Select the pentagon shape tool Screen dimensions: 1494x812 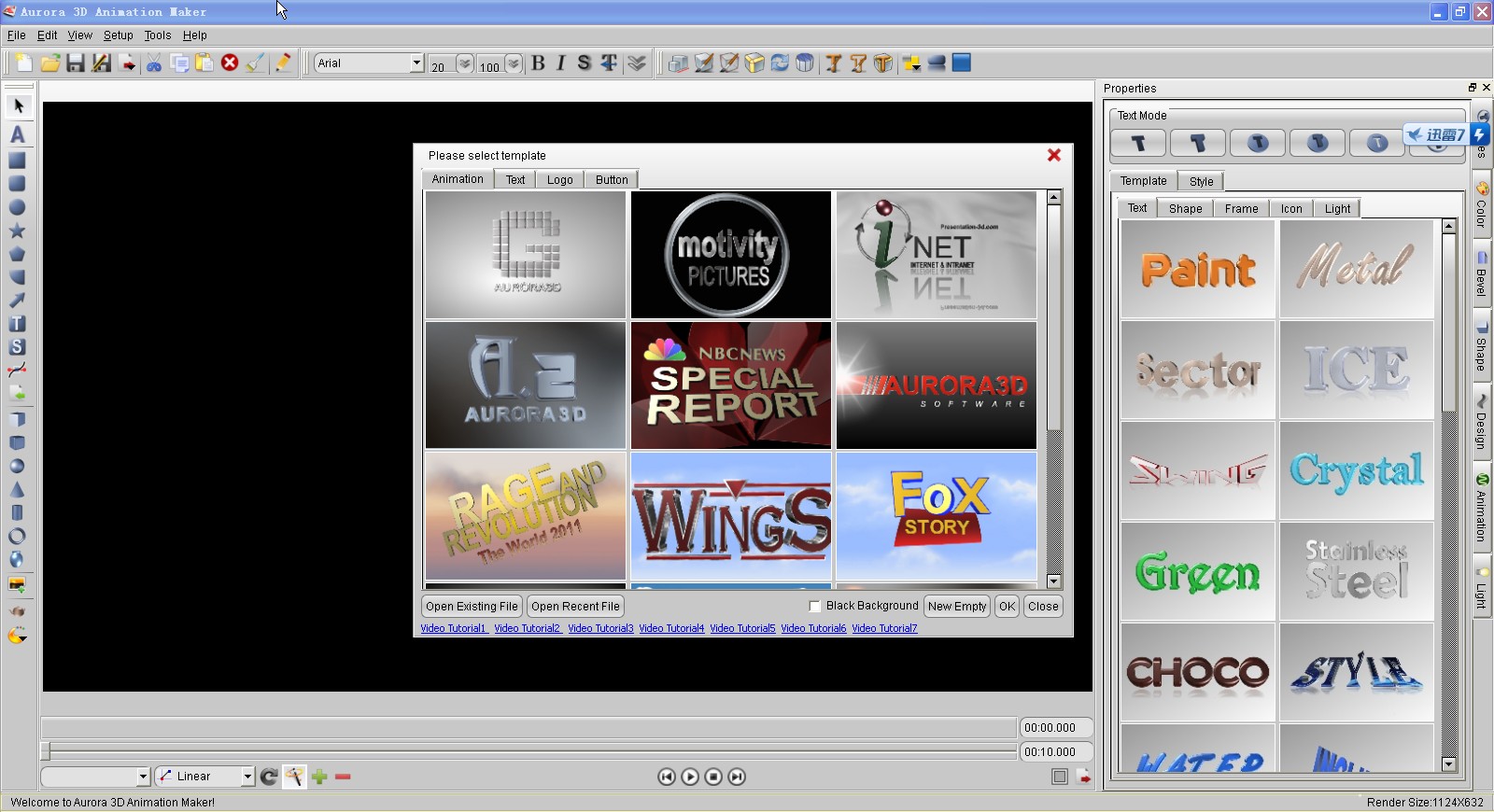pos(17,254)
